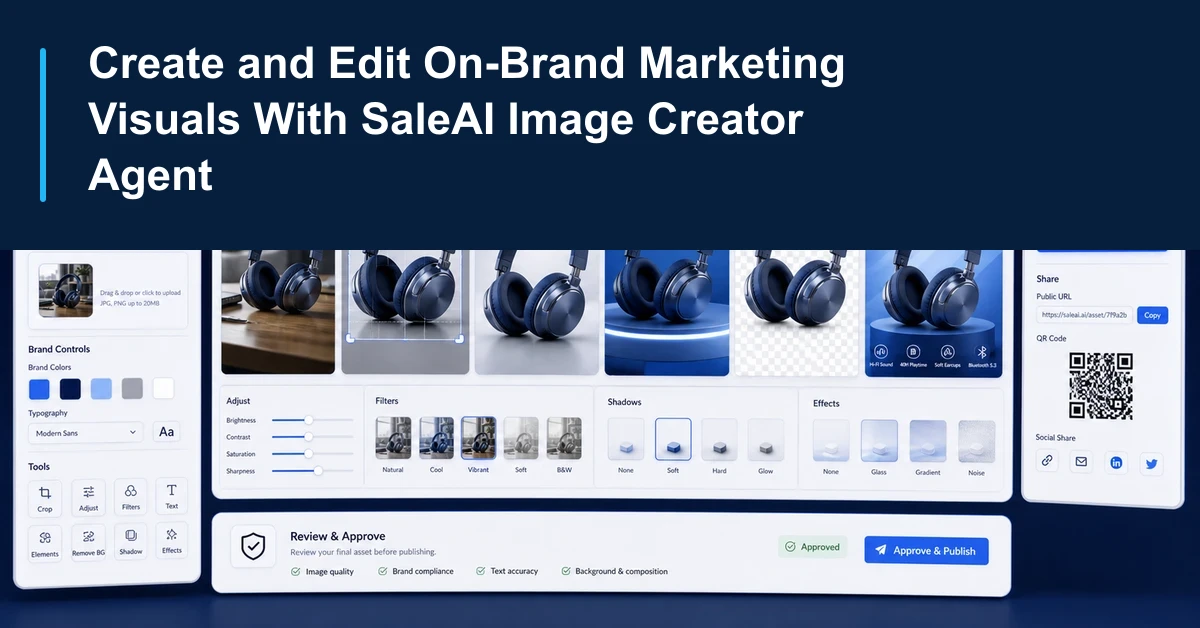The width and height of the screenshot is (1200, 628).
Task: Share via the copy link icon
Action: [x=1047, y=461]
